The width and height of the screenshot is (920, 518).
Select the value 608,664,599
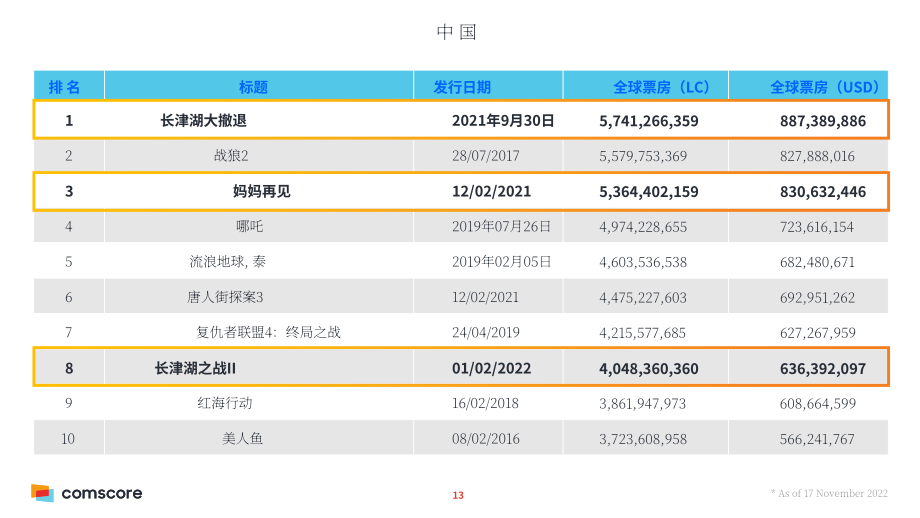pyautogui.click(x=817, y=404)
